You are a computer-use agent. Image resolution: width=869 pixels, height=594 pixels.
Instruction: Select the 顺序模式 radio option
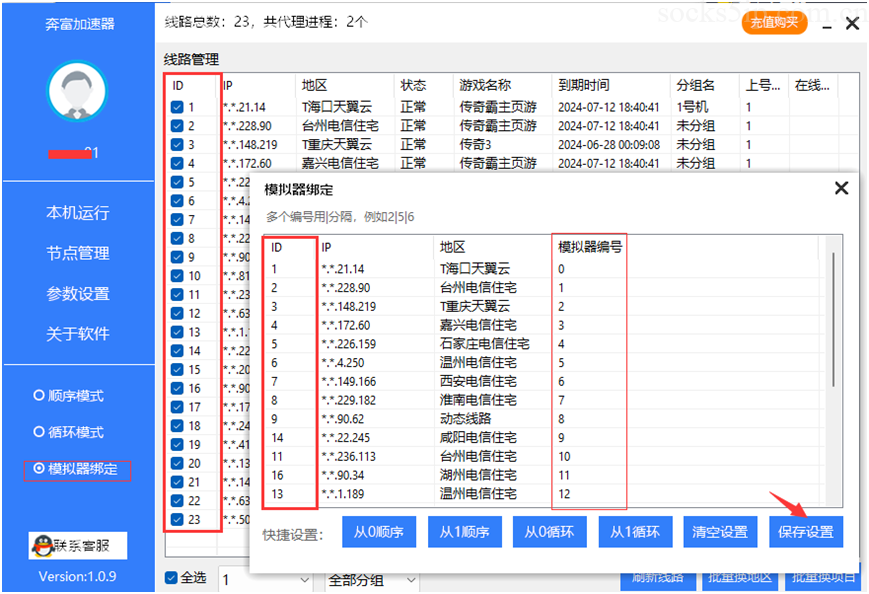(x=39, y=395)
